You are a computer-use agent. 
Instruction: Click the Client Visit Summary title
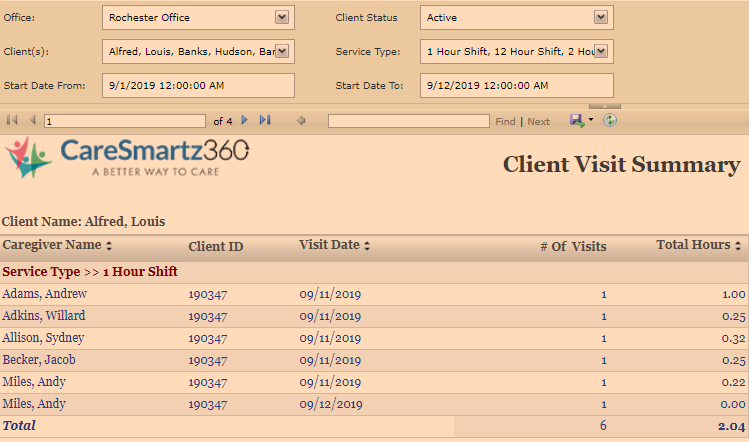621,164
